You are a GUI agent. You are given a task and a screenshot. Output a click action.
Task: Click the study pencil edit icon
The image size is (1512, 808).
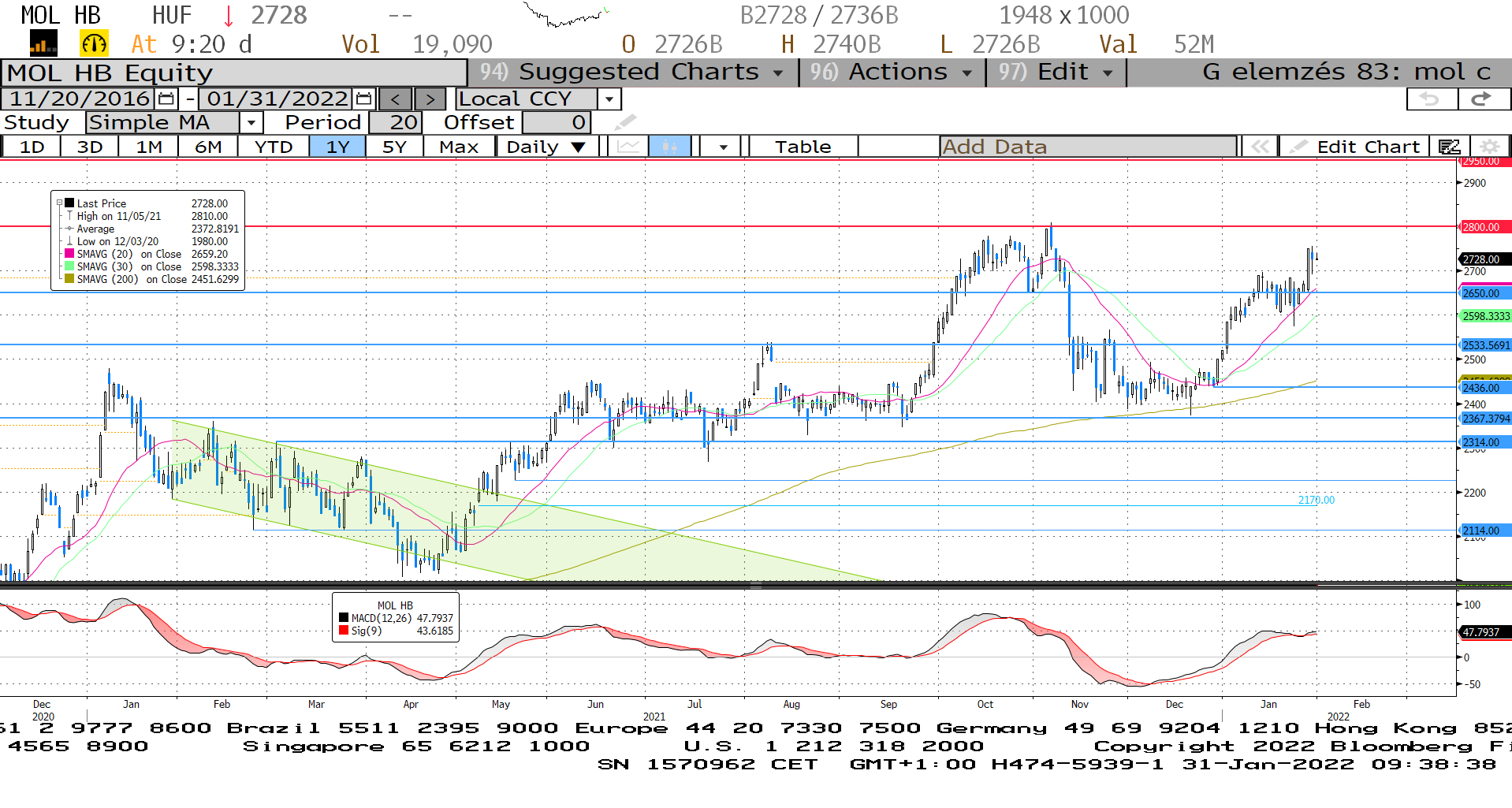pos(625,122)
